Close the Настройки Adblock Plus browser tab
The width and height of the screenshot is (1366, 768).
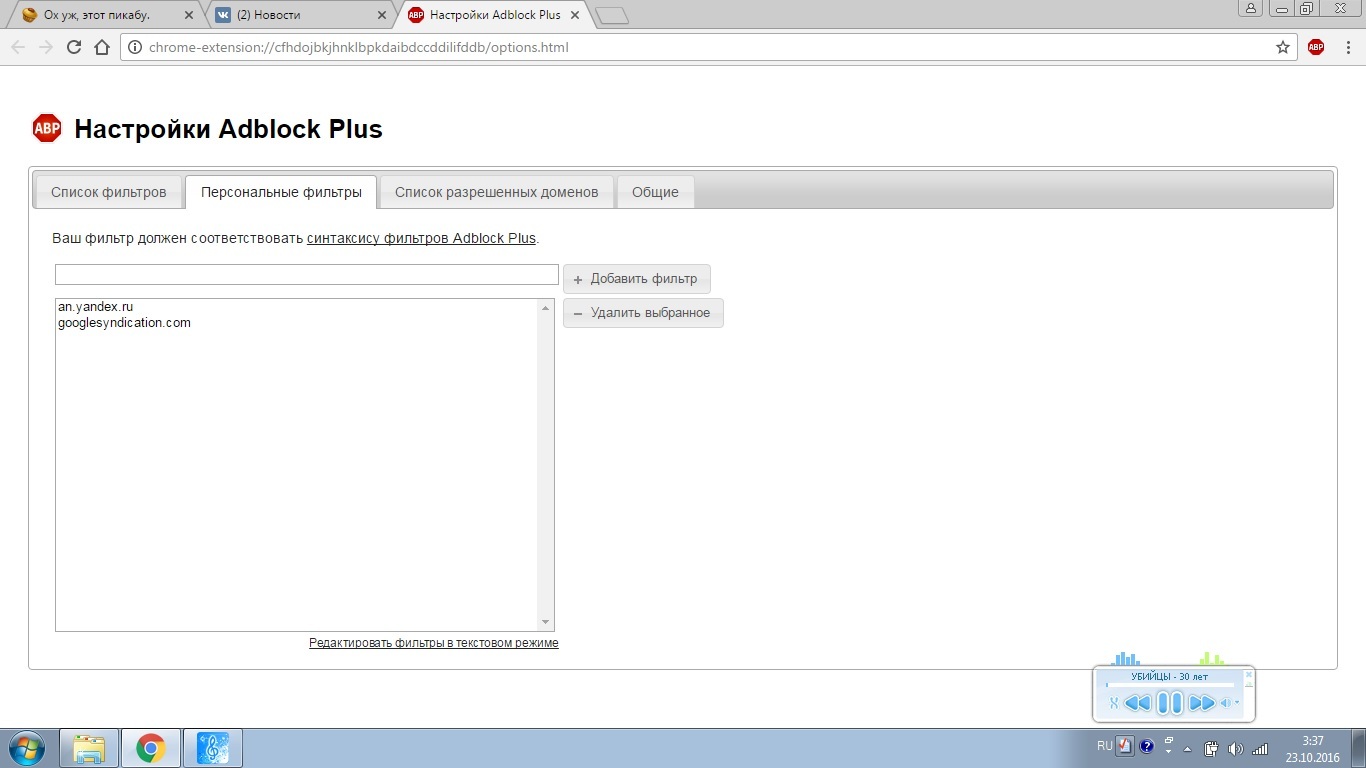tap(573, 15)
